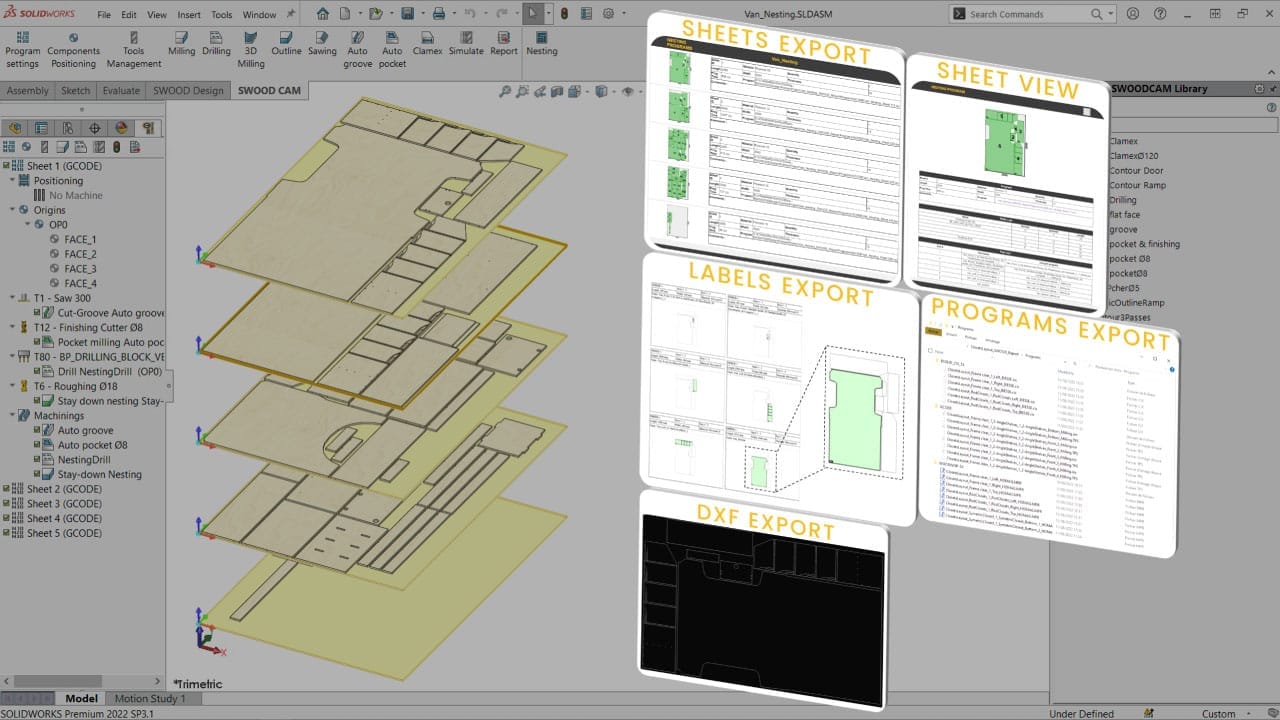Open Program settings in SWOOD CAM ribbon
Viewport: 1280px width, 720px height.
tap(22, 50)
